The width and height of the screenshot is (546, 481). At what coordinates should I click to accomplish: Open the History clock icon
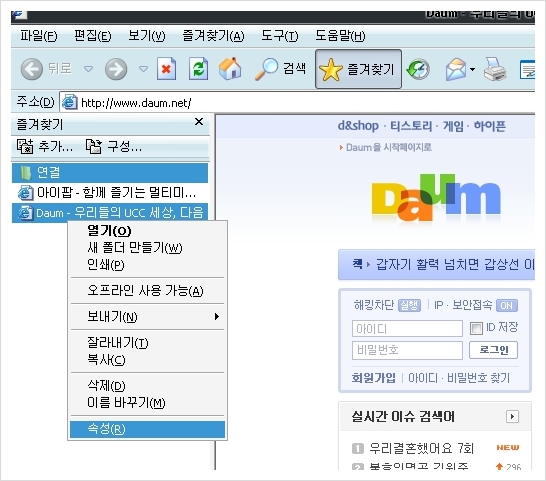(x=419, y=69)
